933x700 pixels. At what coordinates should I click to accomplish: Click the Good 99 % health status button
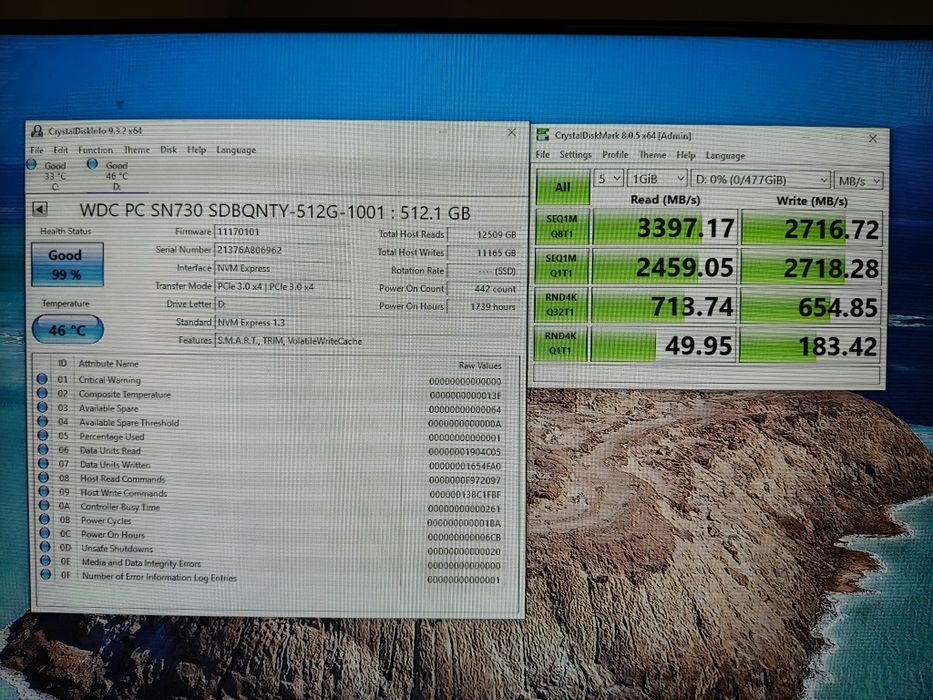(x=67, y=264)
